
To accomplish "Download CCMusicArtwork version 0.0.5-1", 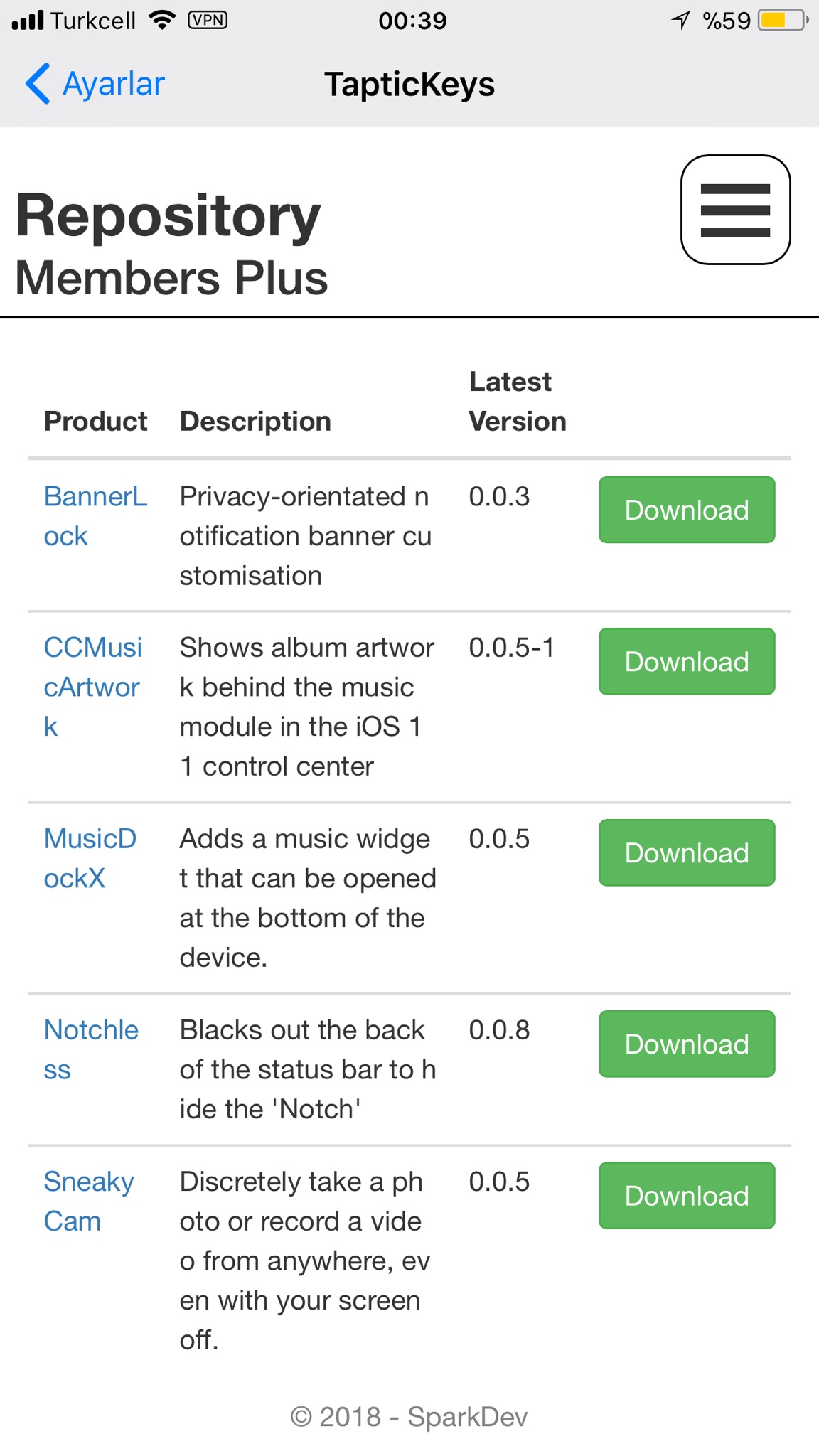I will pos(686,661).
